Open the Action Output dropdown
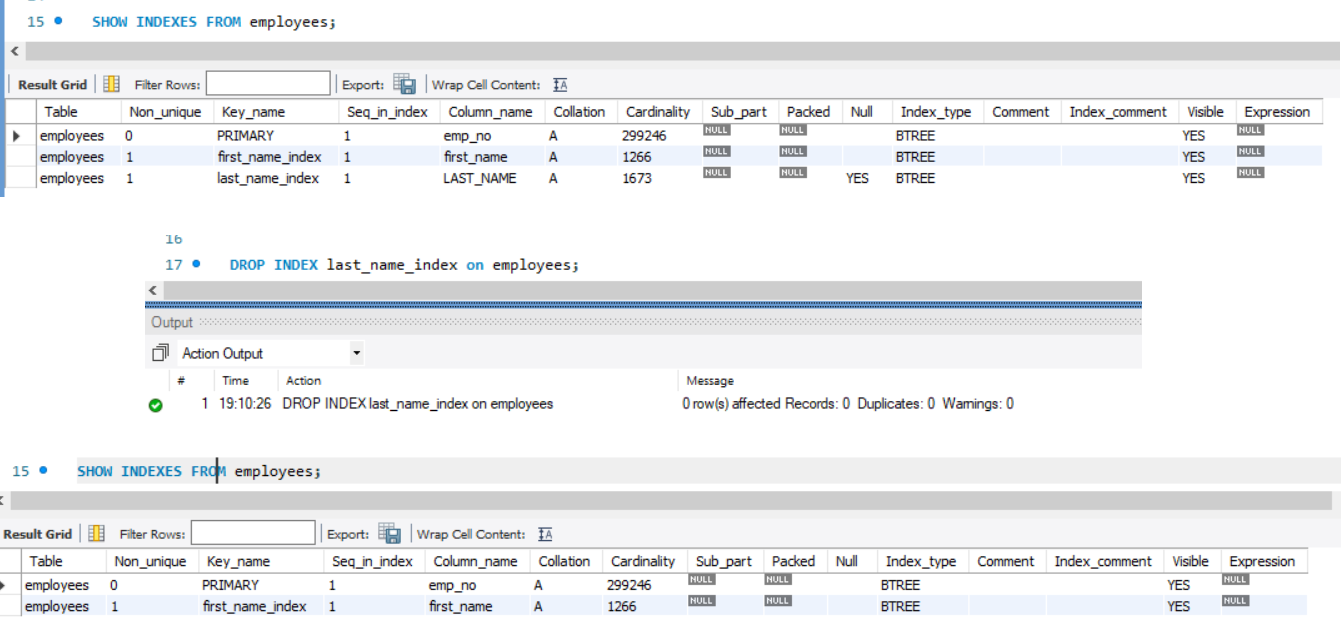This screenshot has width=1341, height=632. click(x=356, y=352)
